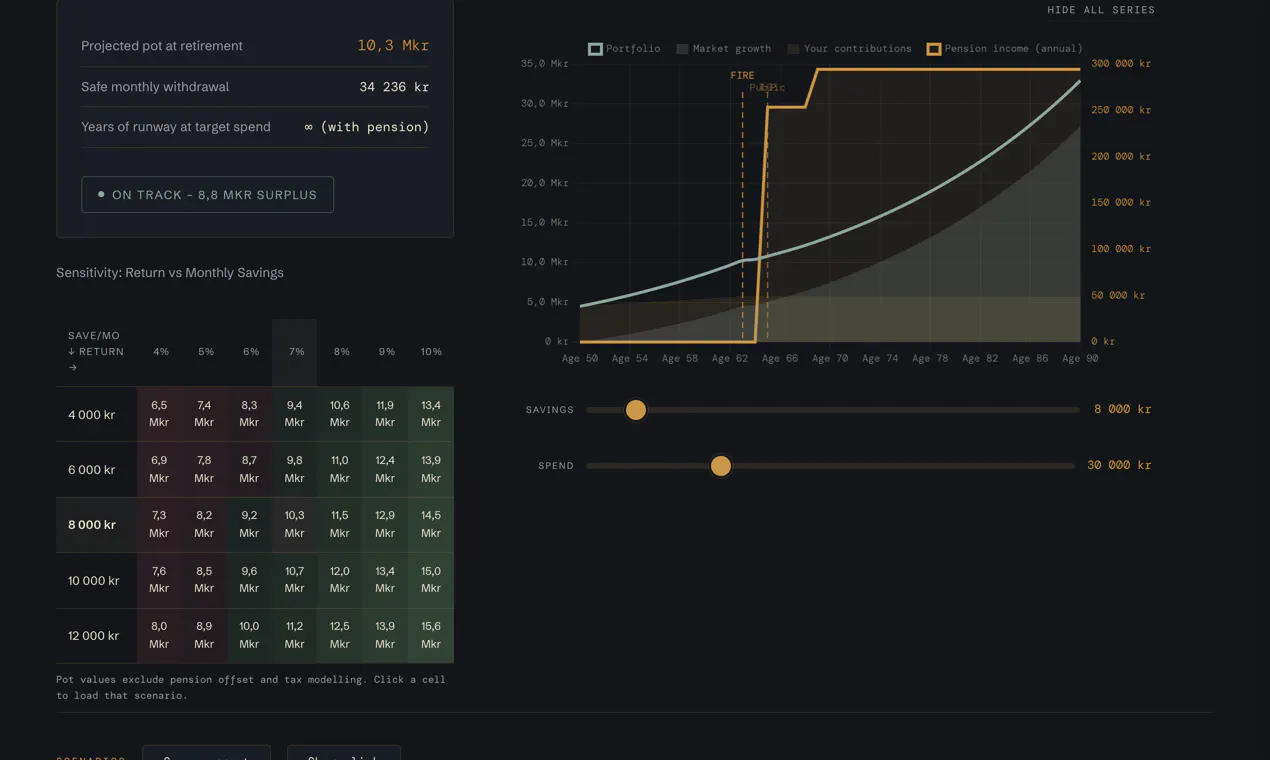This screenshot has width=1270, height=760.
Task: Load the 7,3 Mkr cell scenario
Action: click(x=159, y=524)
